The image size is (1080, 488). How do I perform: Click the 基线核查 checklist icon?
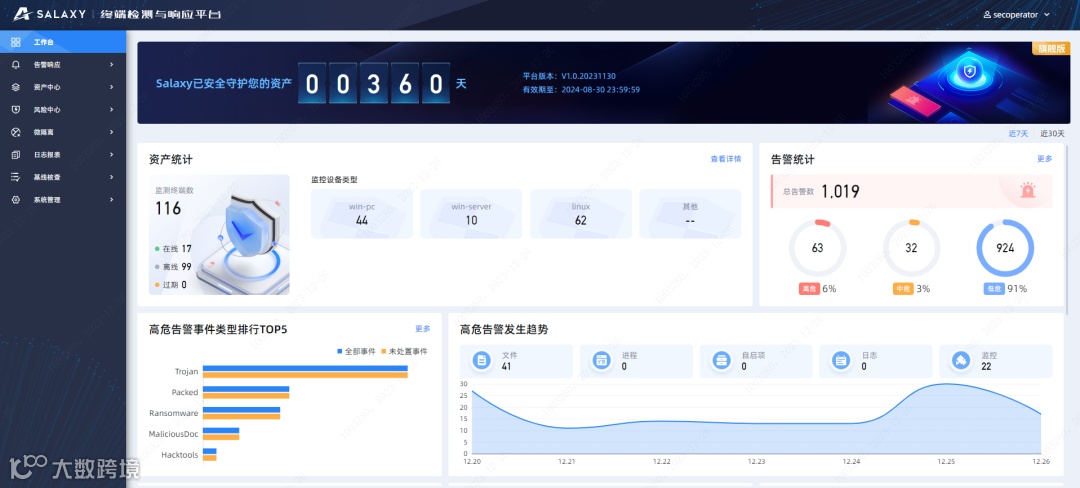point(16,177)
